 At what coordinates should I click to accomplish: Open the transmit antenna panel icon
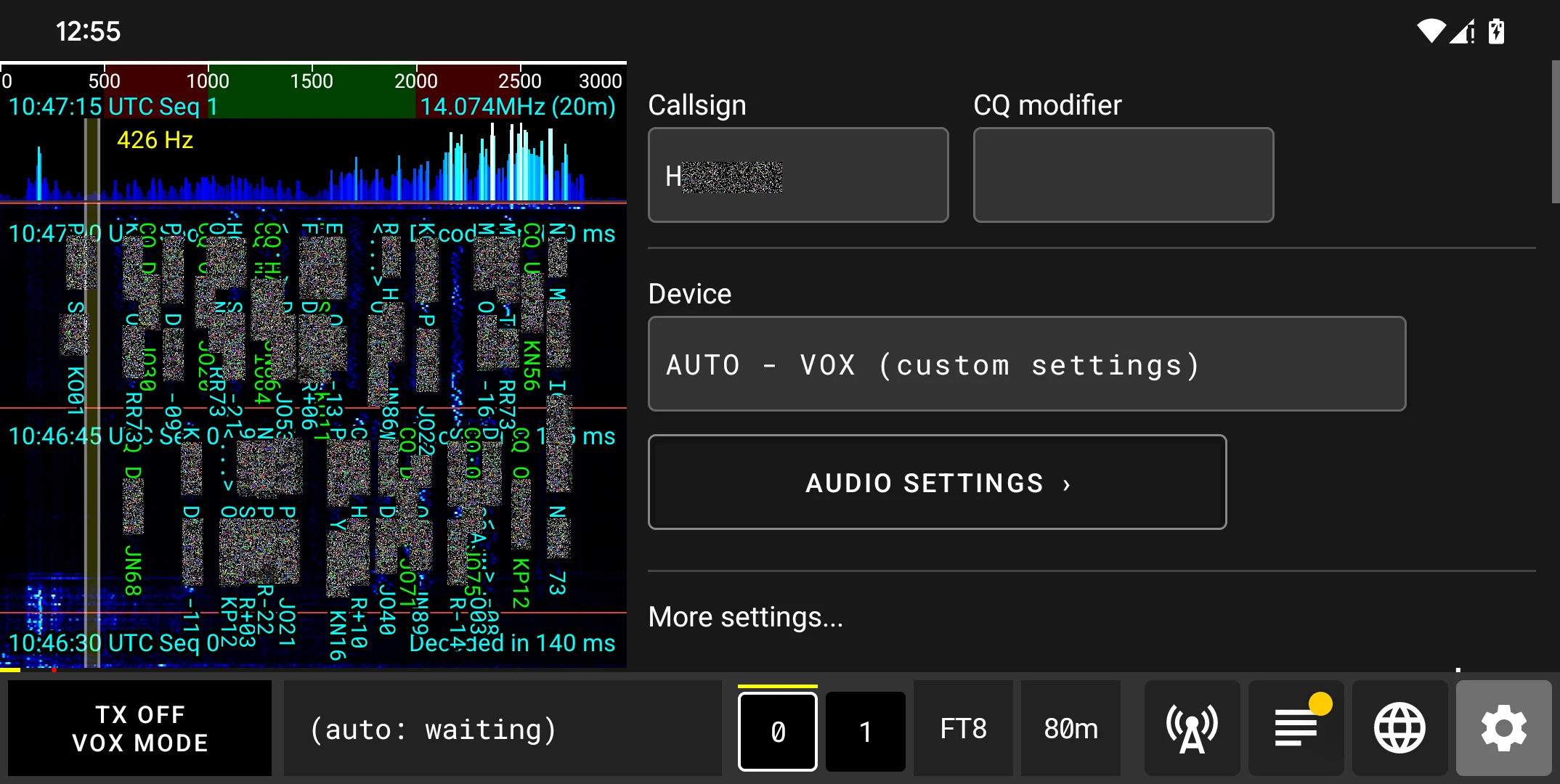(x=1192, y=728)
